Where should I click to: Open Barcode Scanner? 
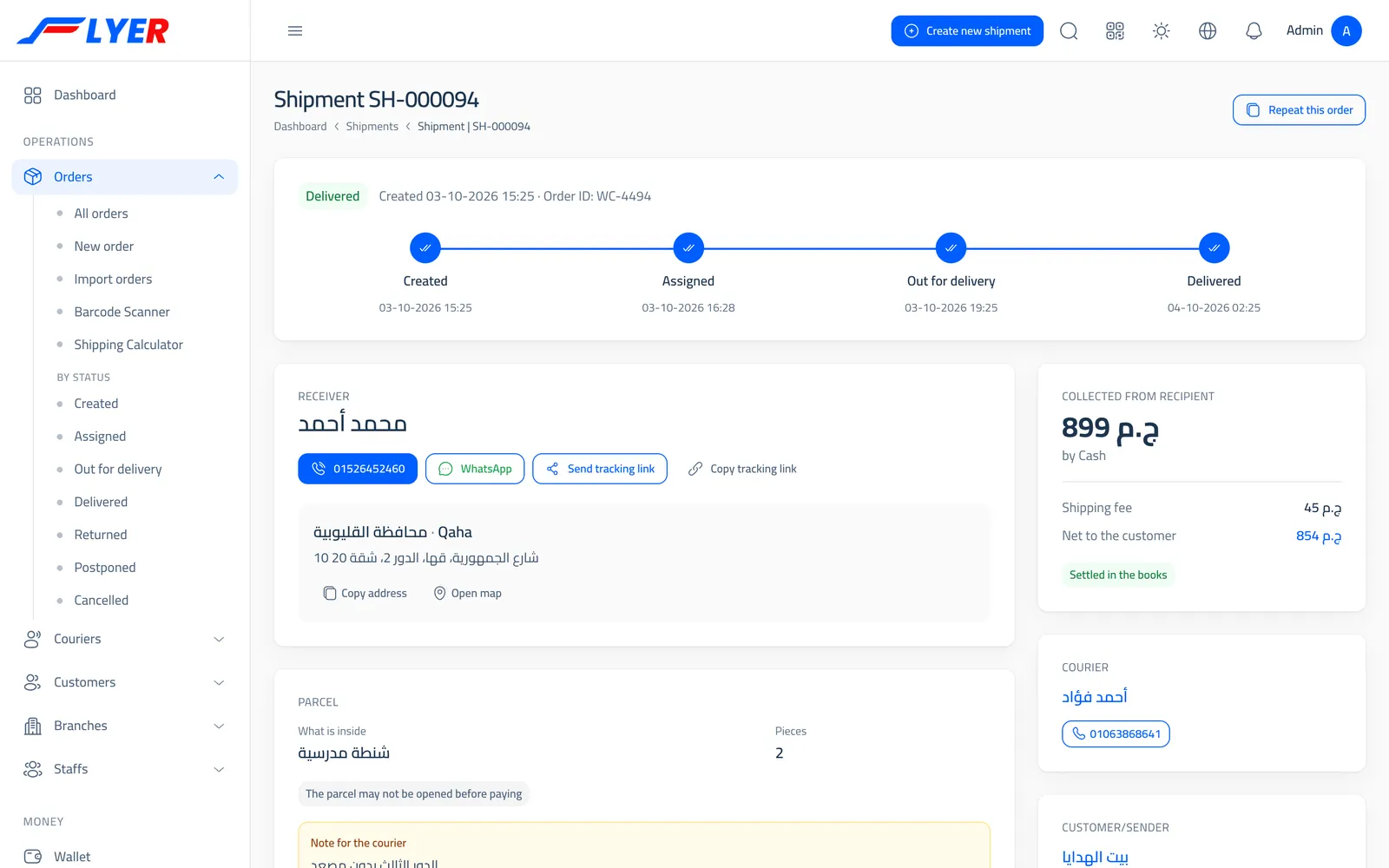tap(122, 312)
